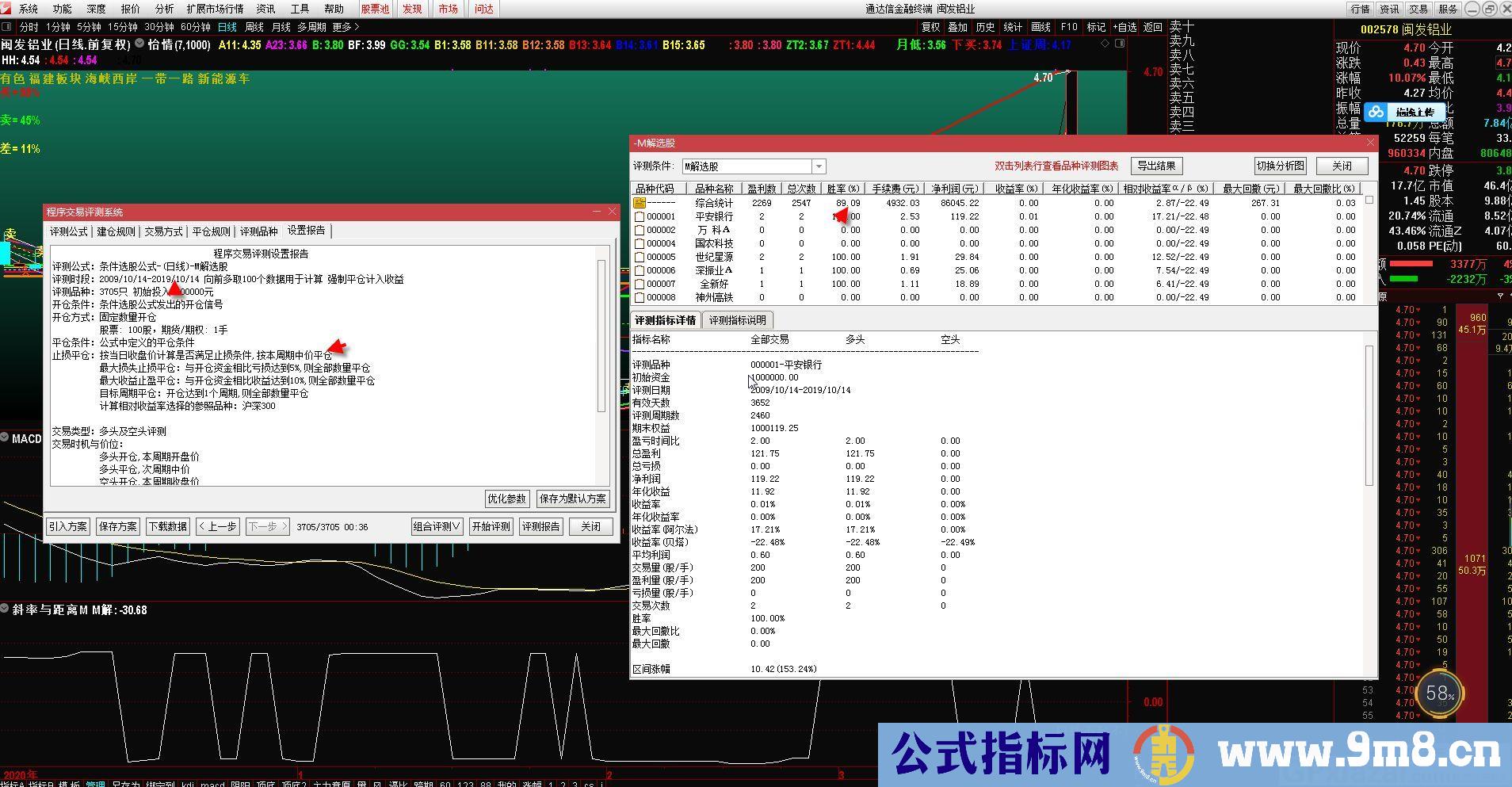1512x787 pixels.
Task: Open the settings circle icon next to 闽发铝业 title
Action: (x=139, y=44)
